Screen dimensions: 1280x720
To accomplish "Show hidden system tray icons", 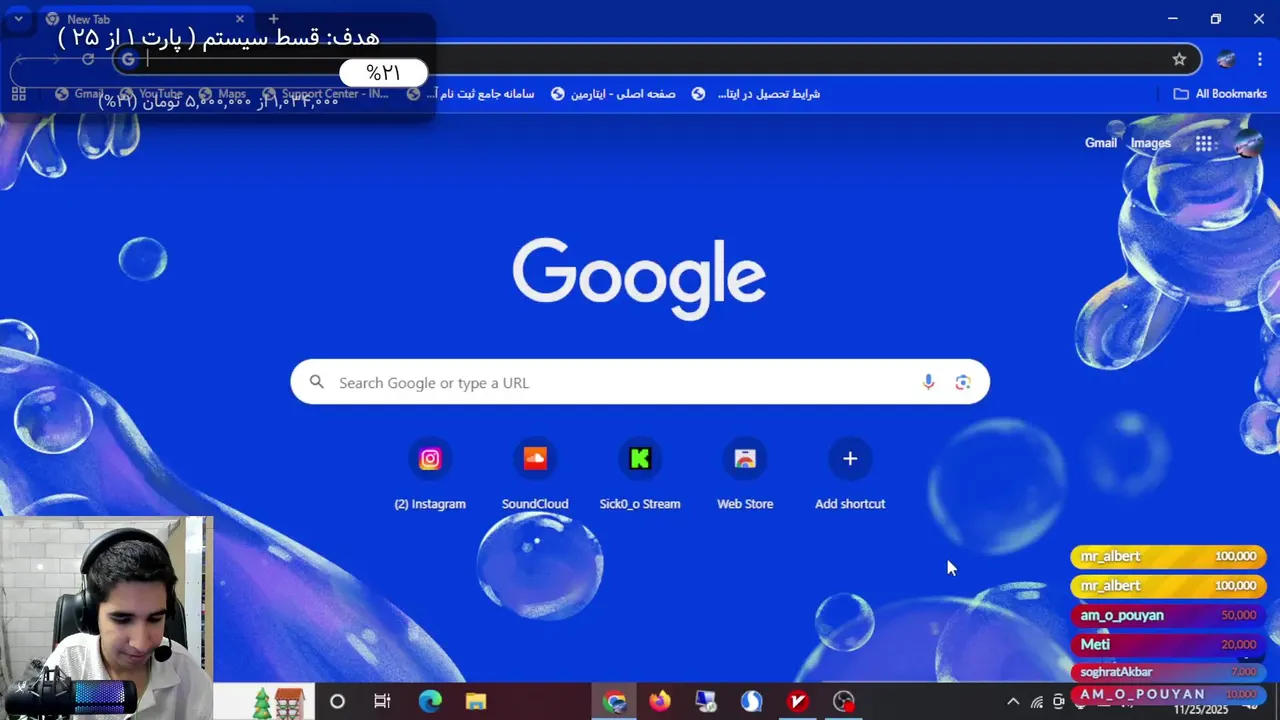I will click(x=1013, y=701).
